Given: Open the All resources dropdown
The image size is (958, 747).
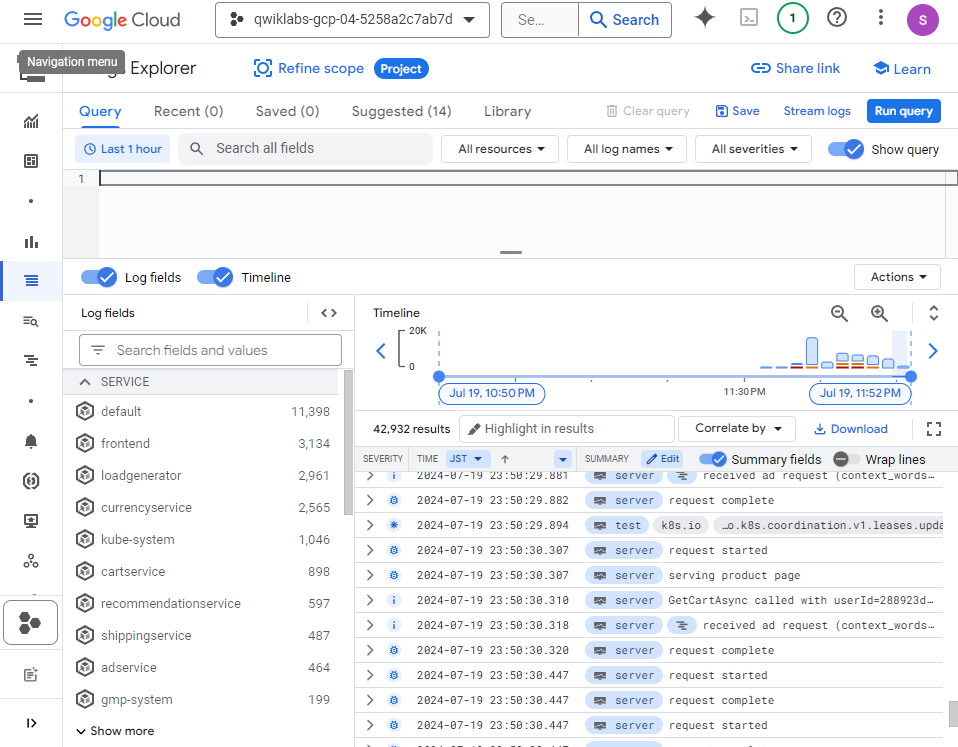Looking at the screenshot, I should point(500,149).
